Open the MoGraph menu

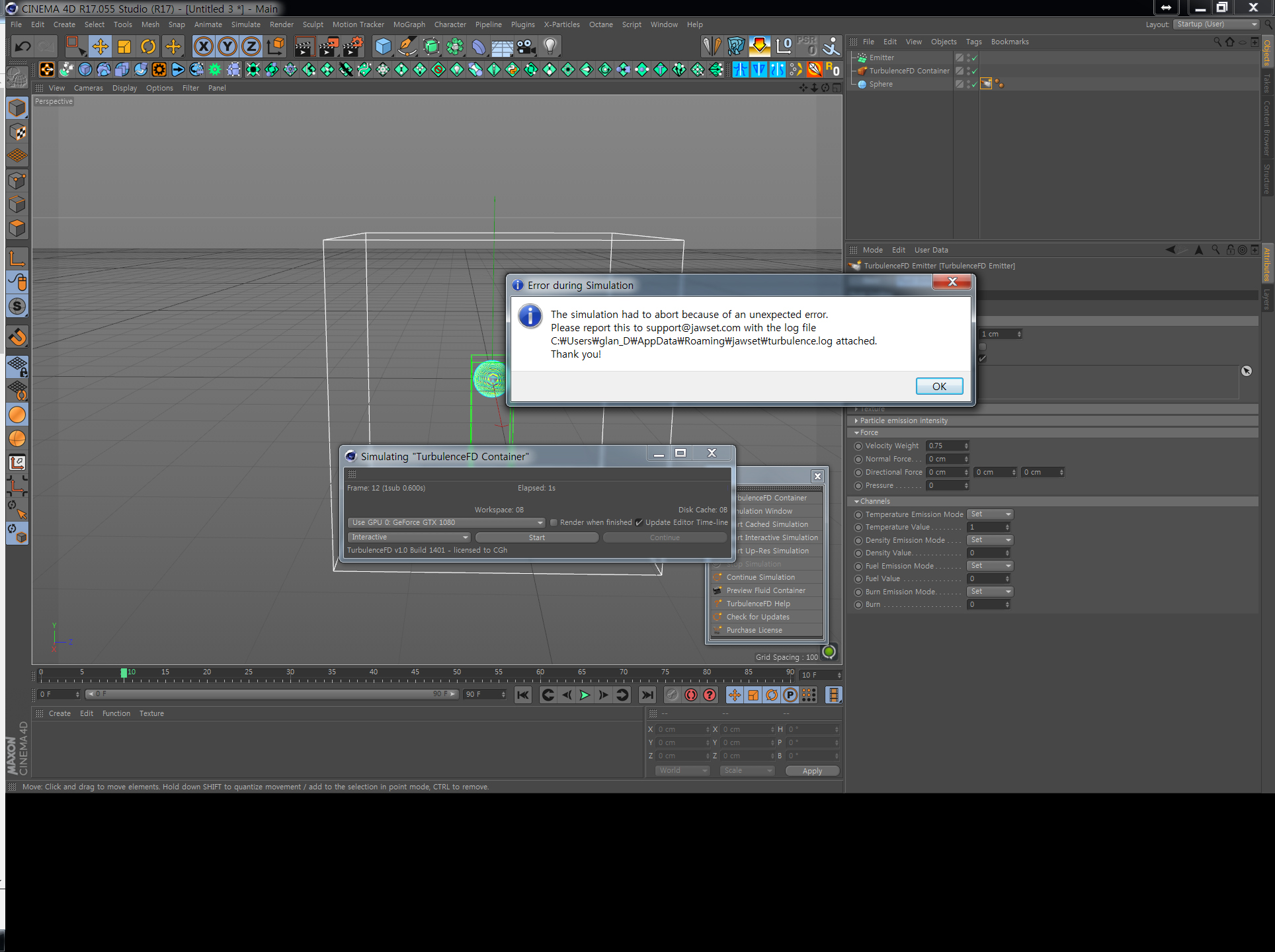[x=409, y=24]
